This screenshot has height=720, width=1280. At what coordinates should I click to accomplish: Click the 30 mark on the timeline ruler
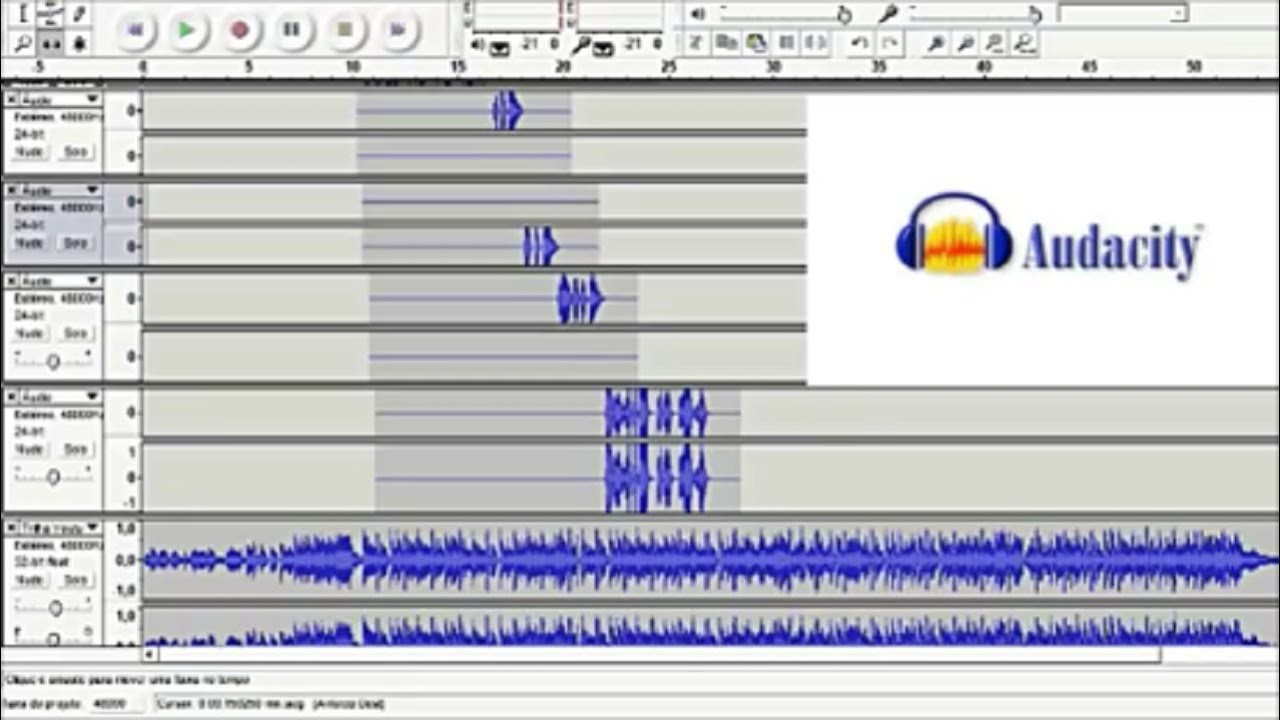773,67
